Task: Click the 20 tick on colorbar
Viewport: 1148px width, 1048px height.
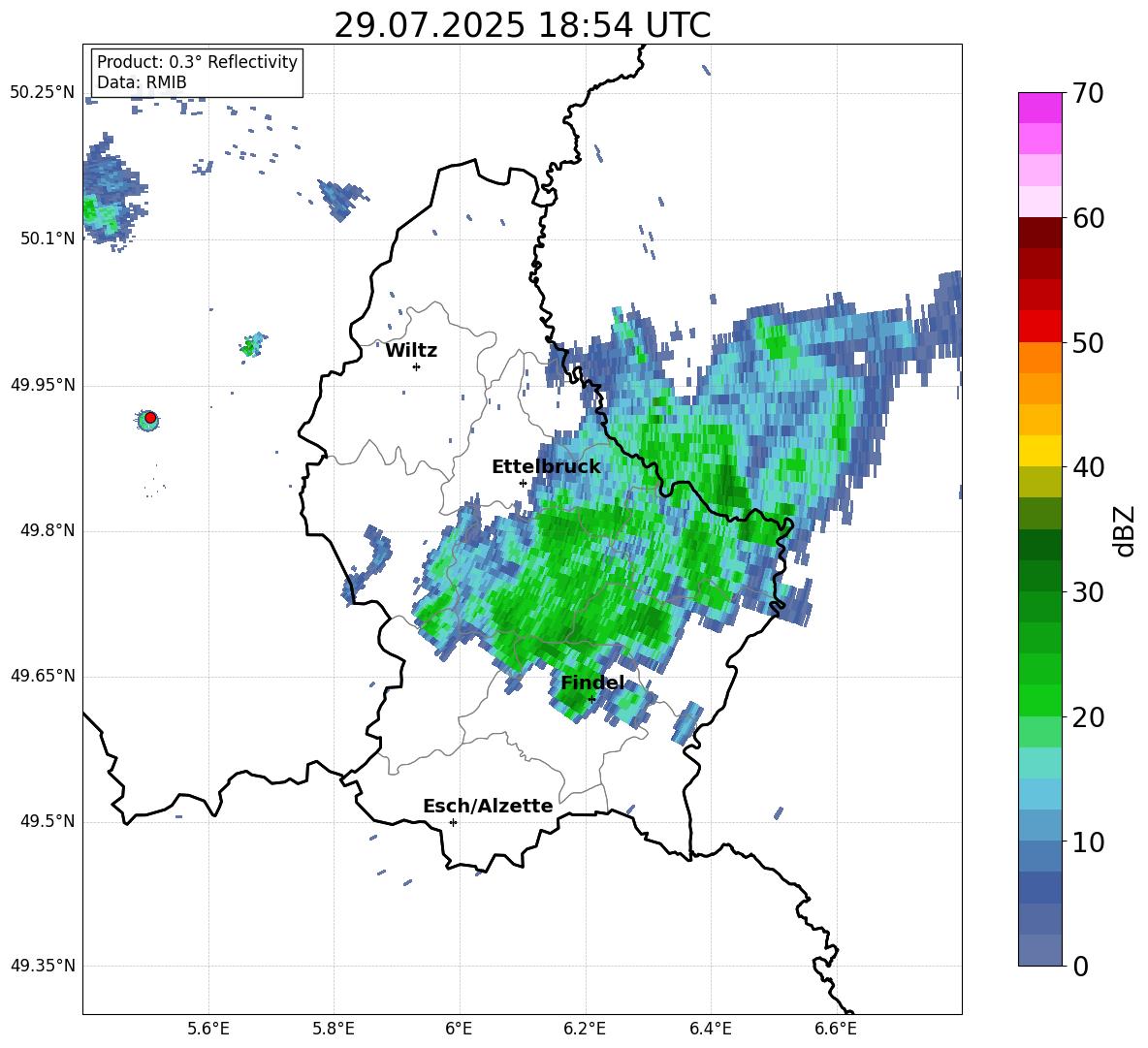Action: click(x=1088, y=717)
